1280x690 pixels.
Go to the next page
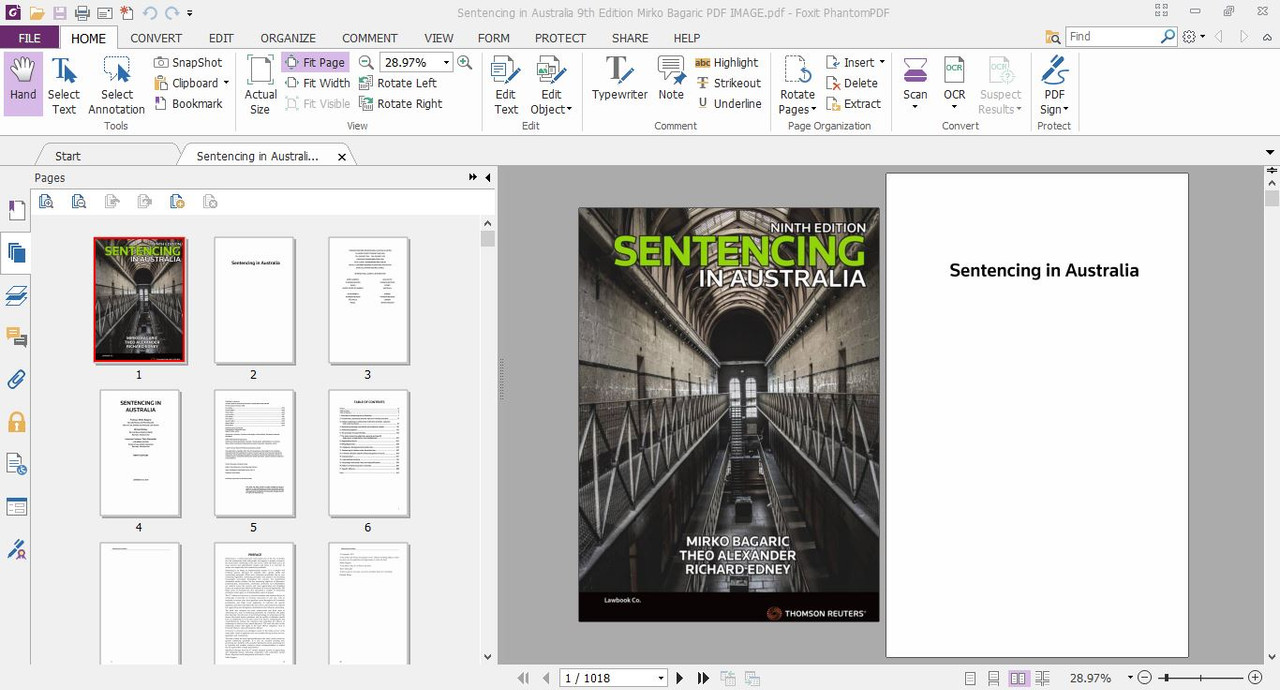(680, 678)
